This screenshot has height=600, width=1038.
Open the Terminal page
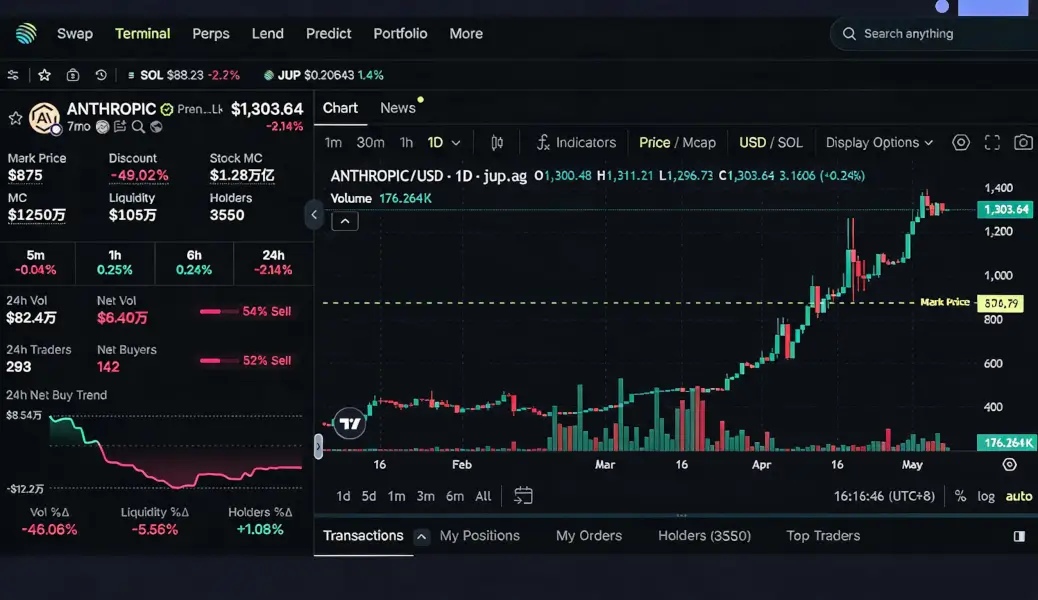pyautogui.click(x=142, y=34)
